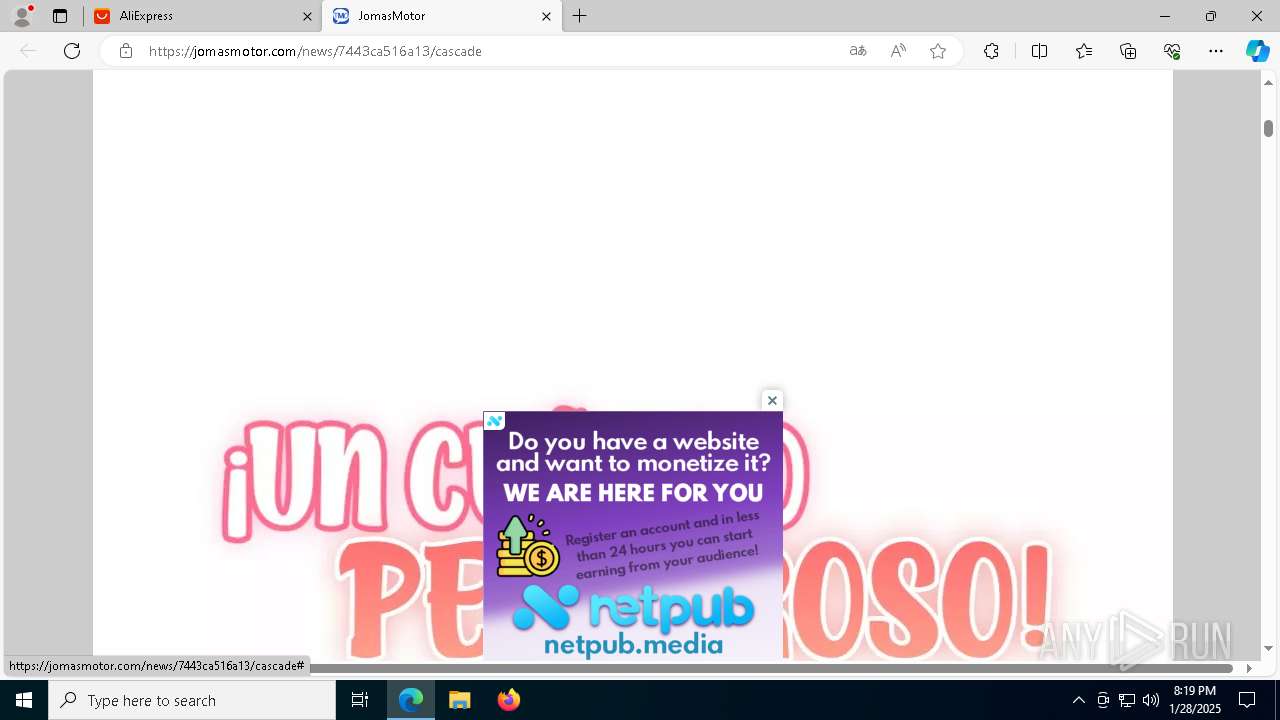Show hidden system tray icons
Image resolution: width=1280 pixels, height=720 pixels.
click(x=1078, y=700)
